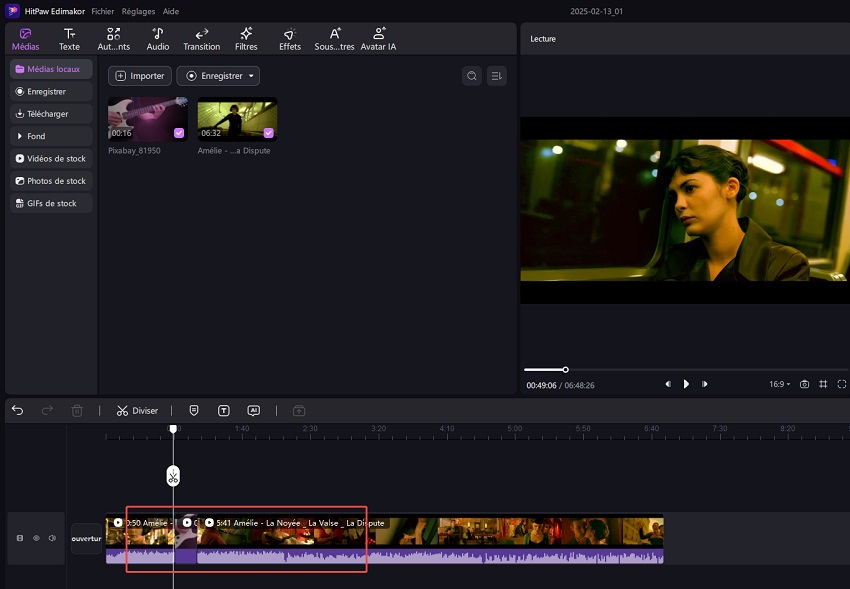Open the Réglages menu
This screenshot has width=850, height=589.
[138, 11]
